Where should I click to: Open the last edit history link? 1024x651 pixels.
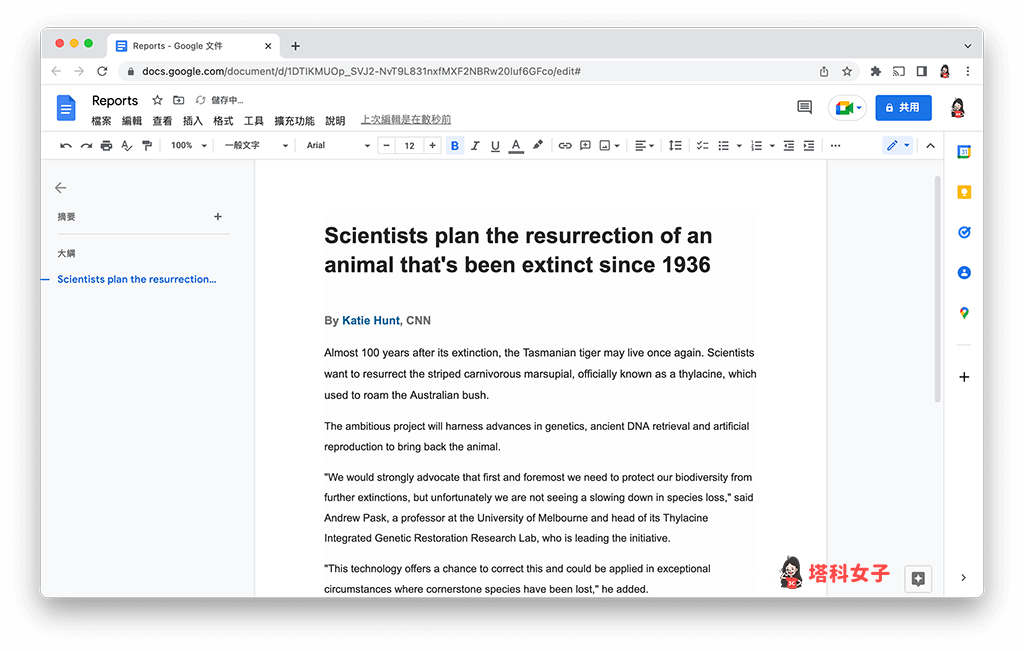(406, 120)
